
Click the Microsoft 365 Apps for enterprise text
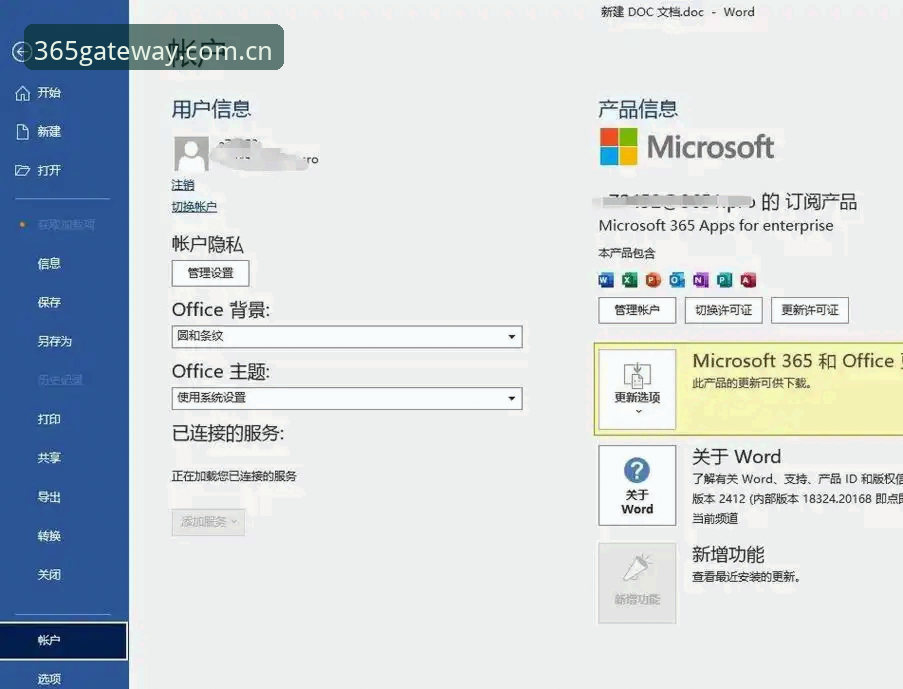(x=716, y=225)
